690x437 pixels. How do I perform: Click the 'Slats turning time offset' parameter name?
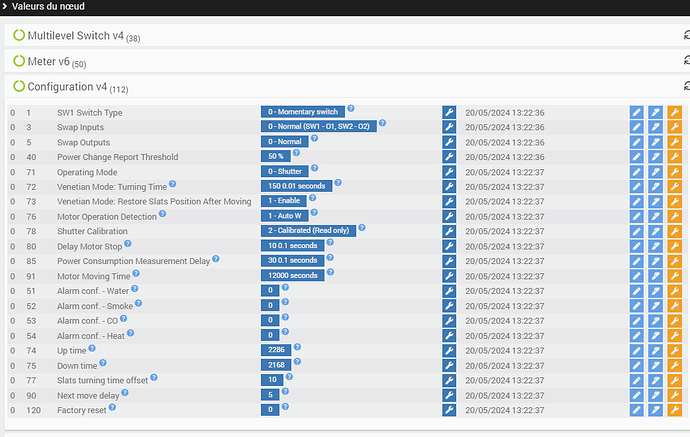(102, 380)
